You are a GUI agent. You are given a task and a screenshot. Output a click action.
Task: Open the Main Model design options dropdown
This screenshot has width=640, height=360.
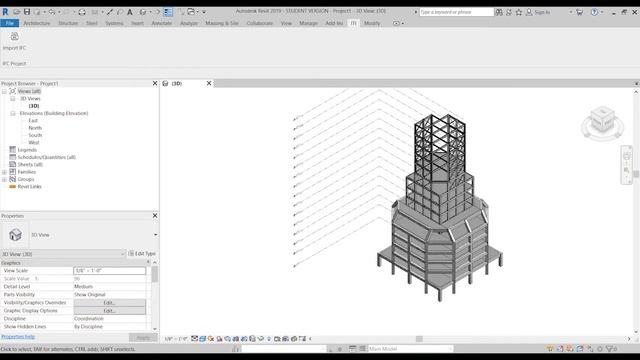coord(450,349)
